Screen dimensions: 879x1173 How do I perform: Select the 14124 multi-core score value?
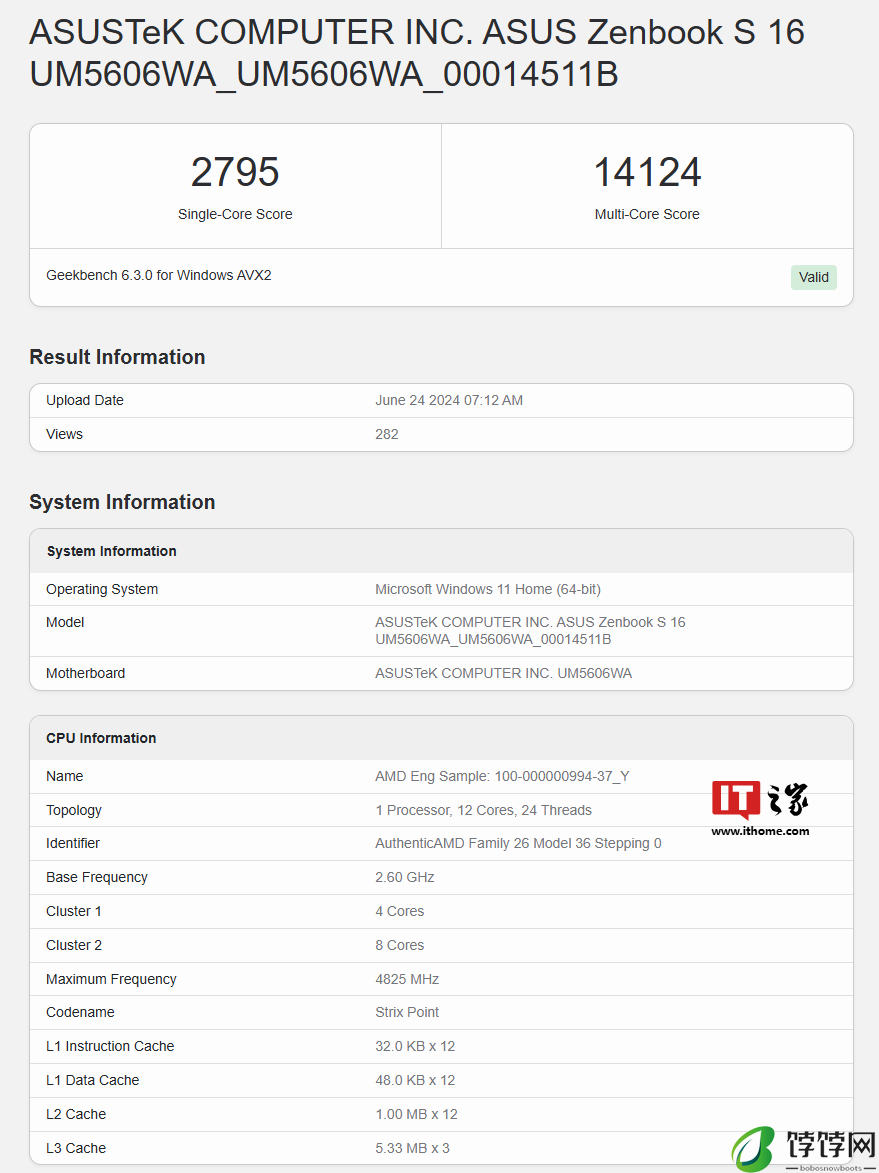pos(647,172)
